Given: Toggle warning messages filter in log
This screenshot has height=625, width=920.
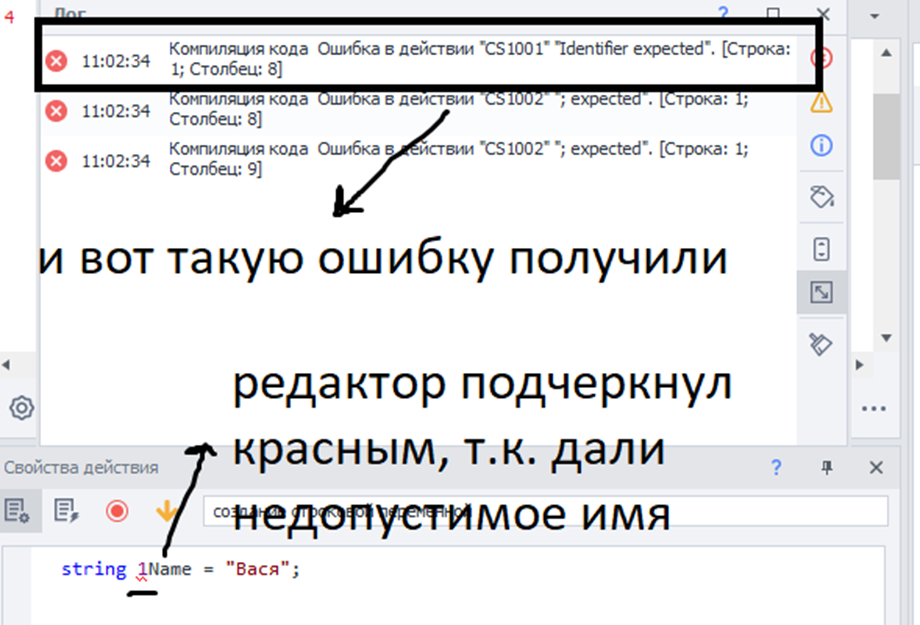Looking at the screenshot, I should (821, 102).
